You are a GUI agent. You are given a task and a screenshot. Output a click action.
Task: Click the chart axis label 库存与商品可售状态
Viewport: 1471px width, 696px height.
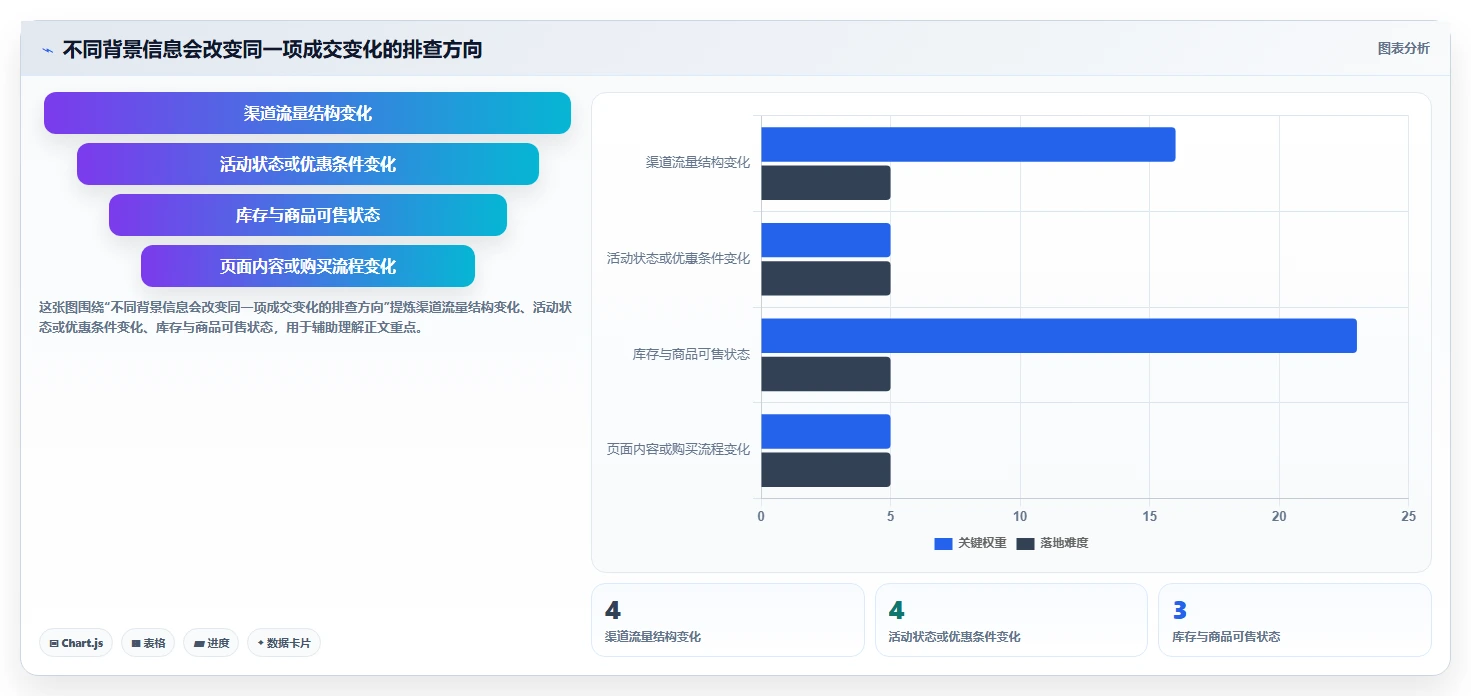point(691,354)
